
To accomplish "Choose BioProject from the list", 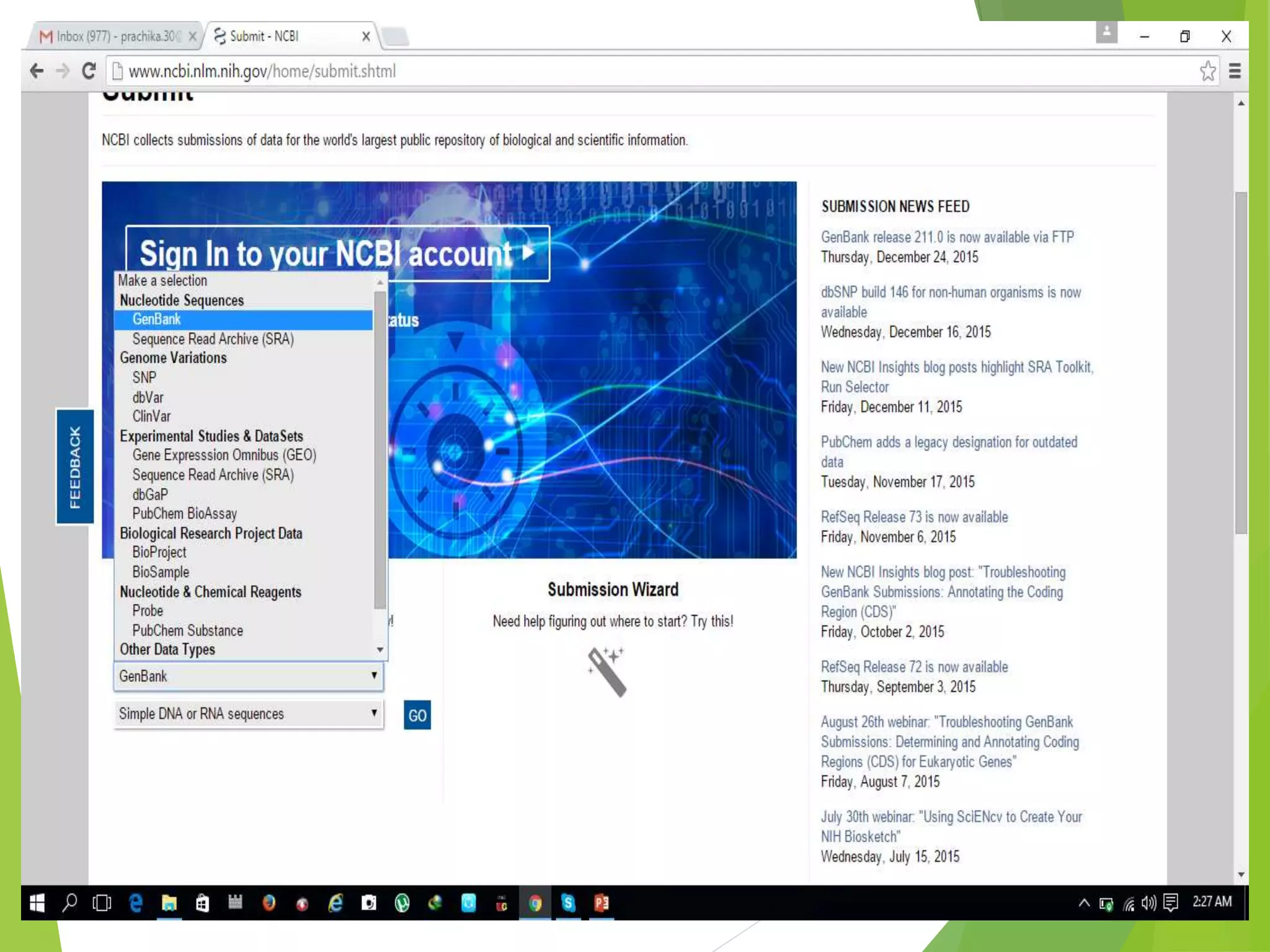I will (159, 552).
